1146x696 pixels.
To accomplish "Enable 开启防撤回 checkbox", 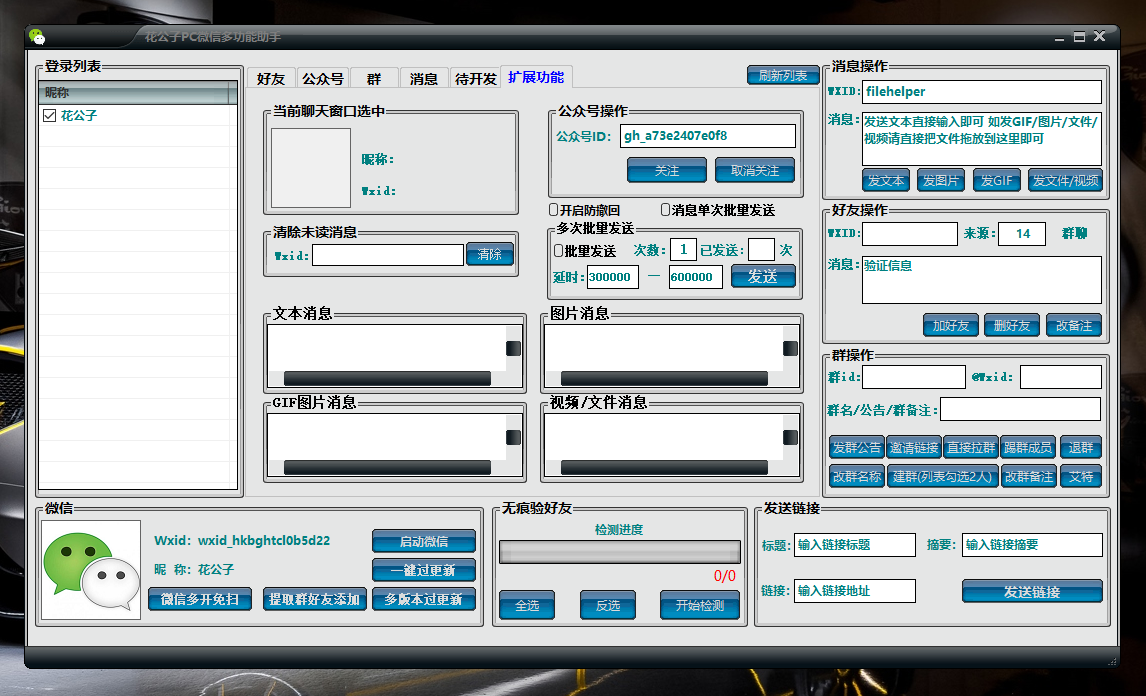I will 554,210.
